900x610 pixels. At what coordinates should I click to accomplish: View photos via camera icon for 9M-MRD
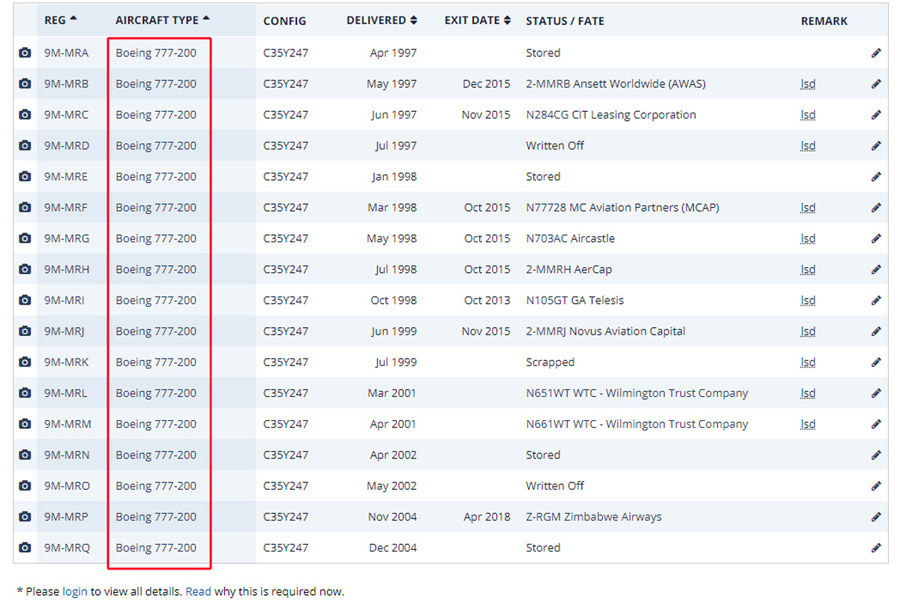[25, 146]
